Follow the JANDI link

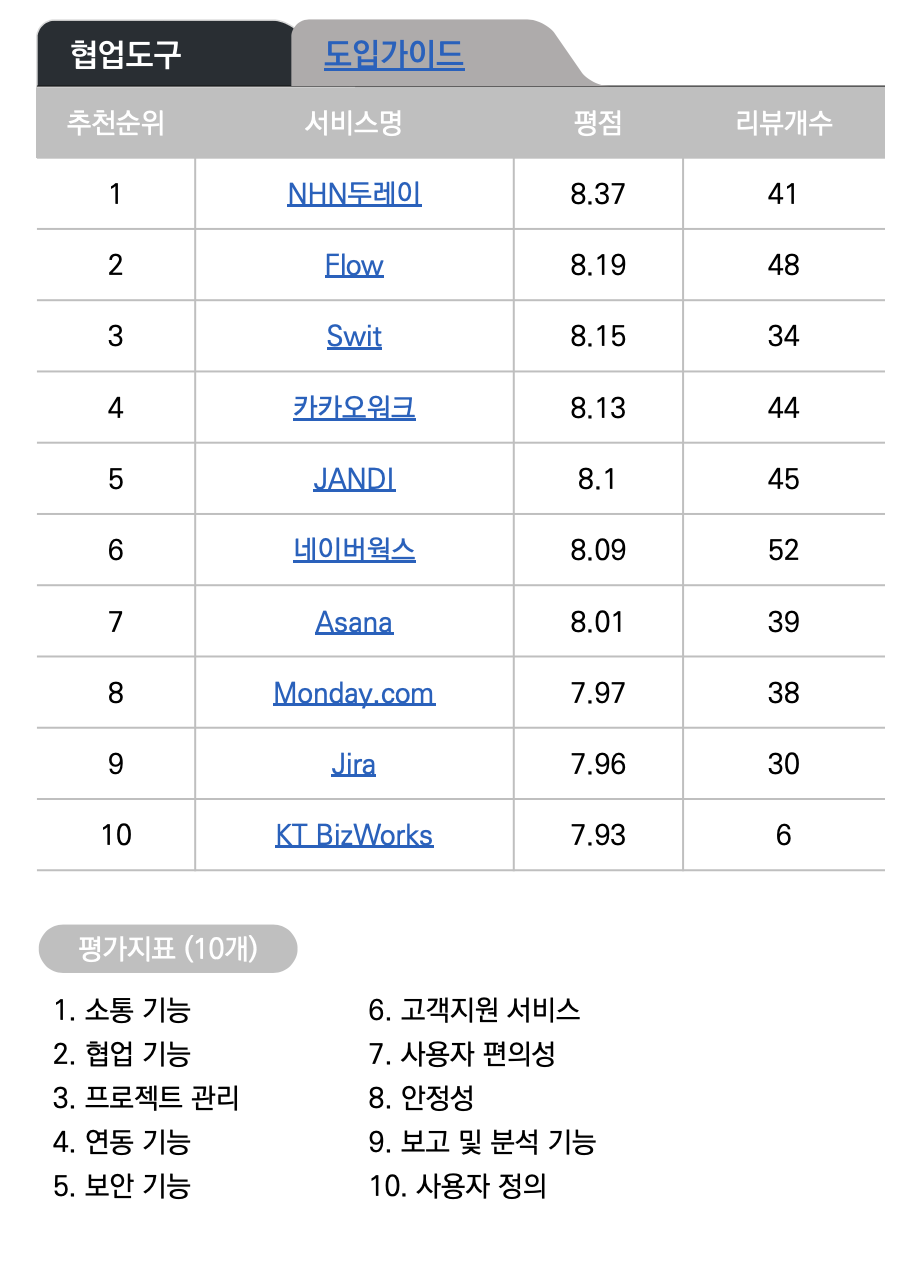pyautogui.click(x=354, y=479)
